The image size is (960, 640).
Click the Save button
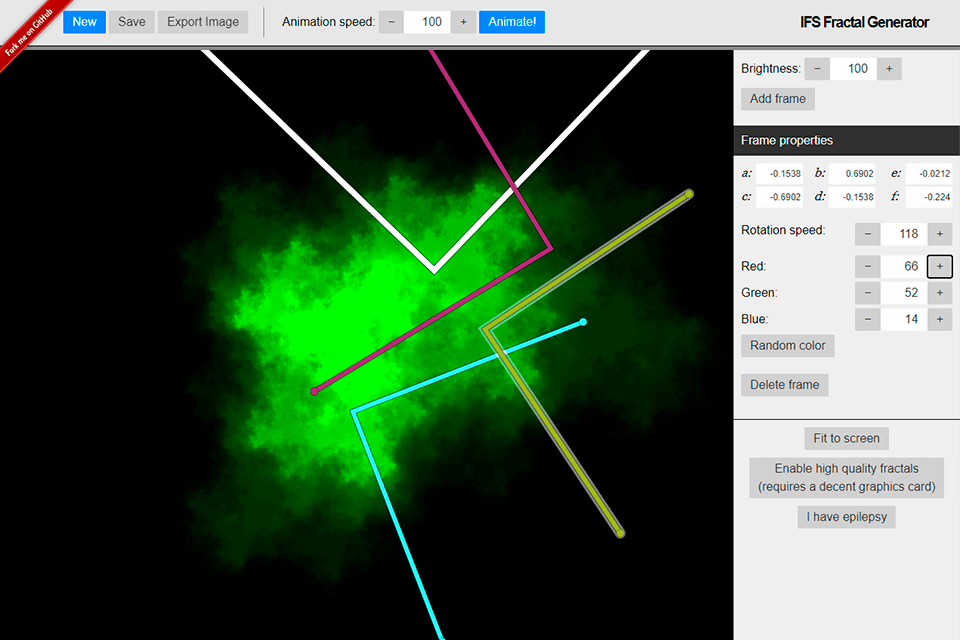pos(131,22)
